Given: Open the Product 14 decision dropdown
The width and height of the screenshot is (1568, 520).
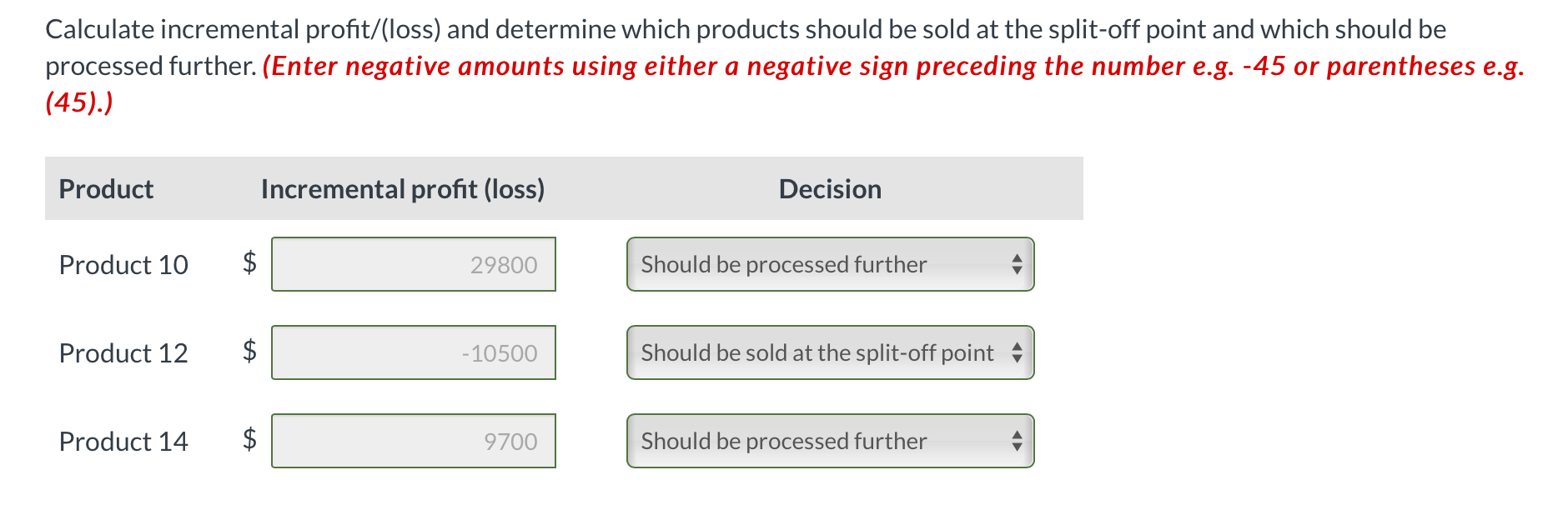Looking at the screenshot, I should click(830, 441).
